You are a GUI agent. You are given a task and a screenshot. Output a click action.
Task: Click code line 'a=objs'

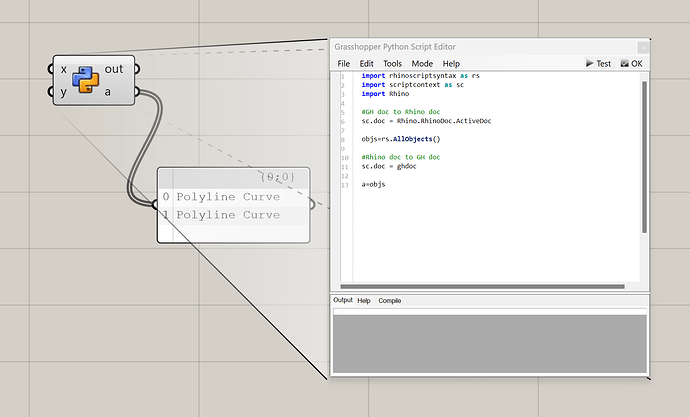373,184
